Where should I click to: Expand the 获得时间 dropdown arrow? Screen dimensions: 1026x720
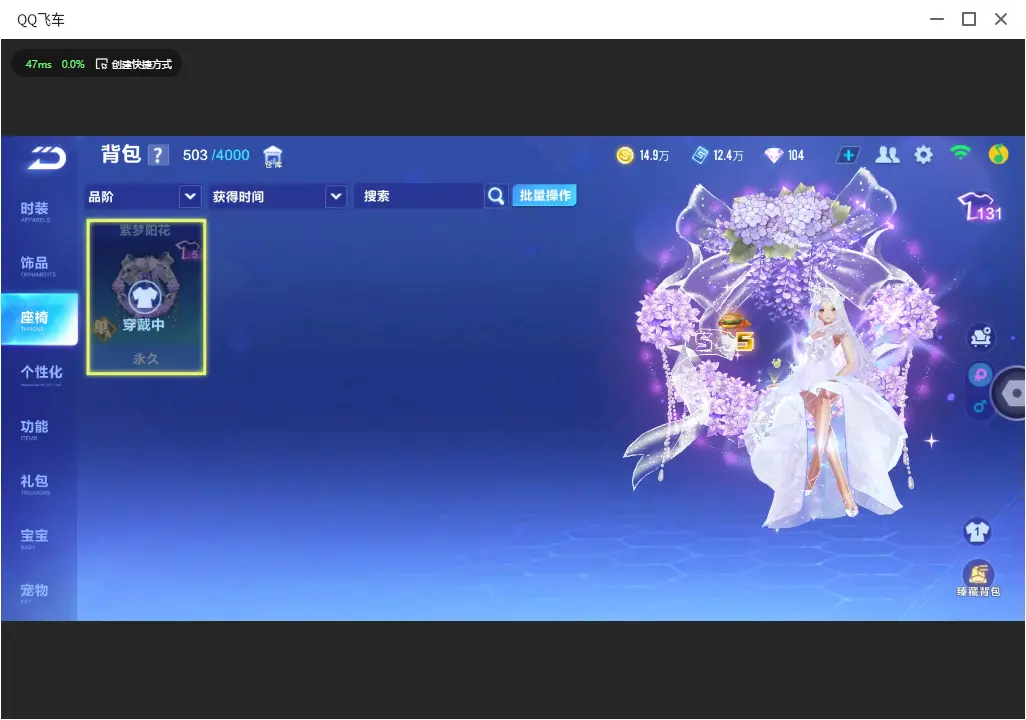tap(336, 196)
